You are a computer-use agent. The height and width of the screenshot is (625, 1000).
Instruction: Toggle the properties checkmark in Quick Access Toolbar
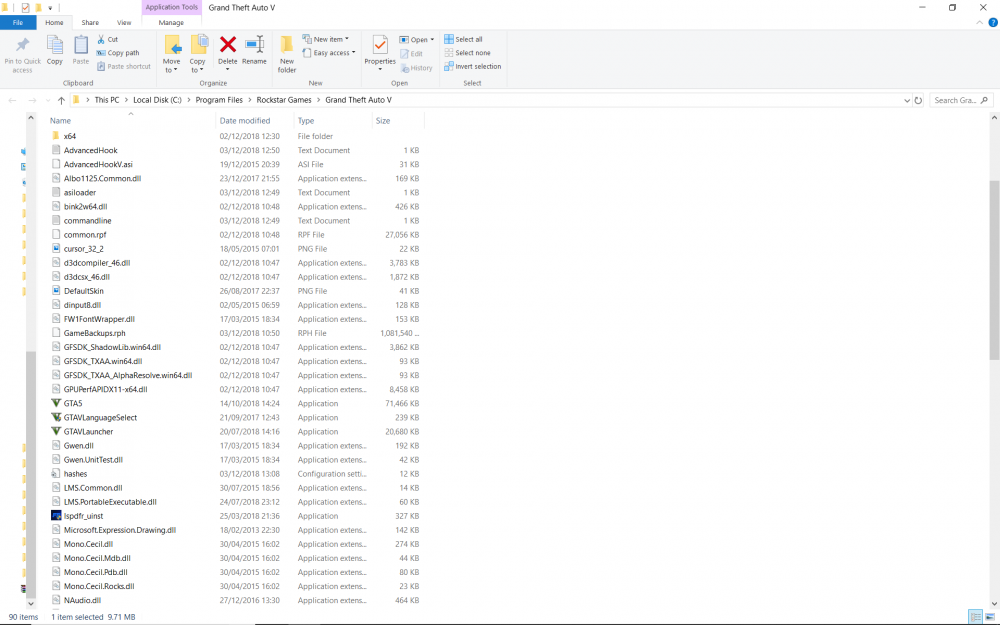click(25, 7)
